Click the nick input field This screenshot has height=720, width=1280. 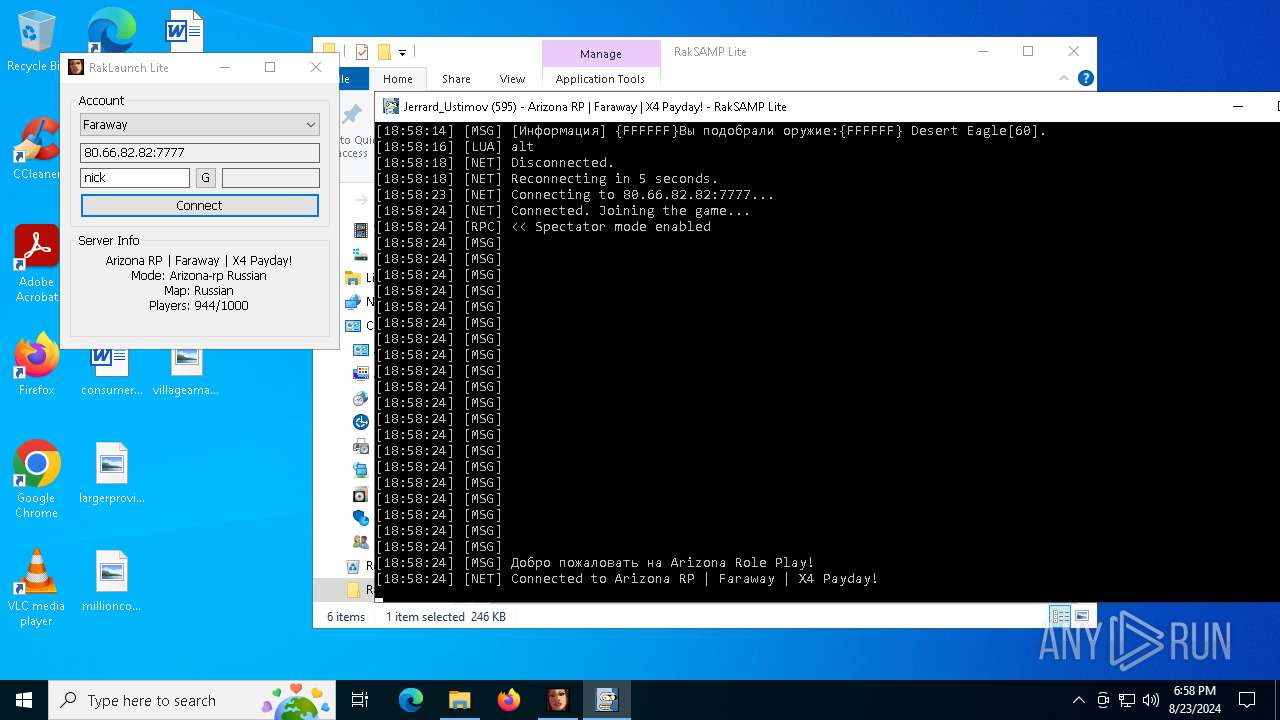pyautogui.click(x=135, y=178)
